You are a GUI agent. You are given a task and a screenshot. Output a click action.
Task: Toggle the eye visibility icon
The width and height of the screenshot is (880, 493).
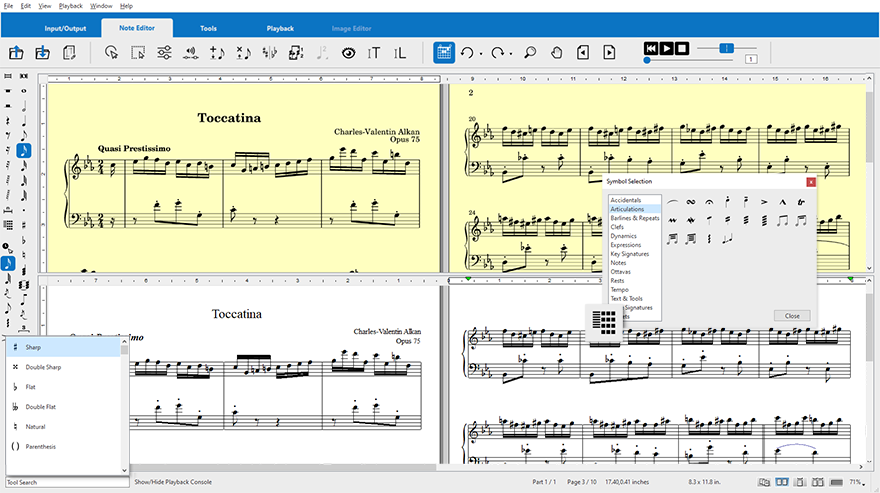click(349, 53)
